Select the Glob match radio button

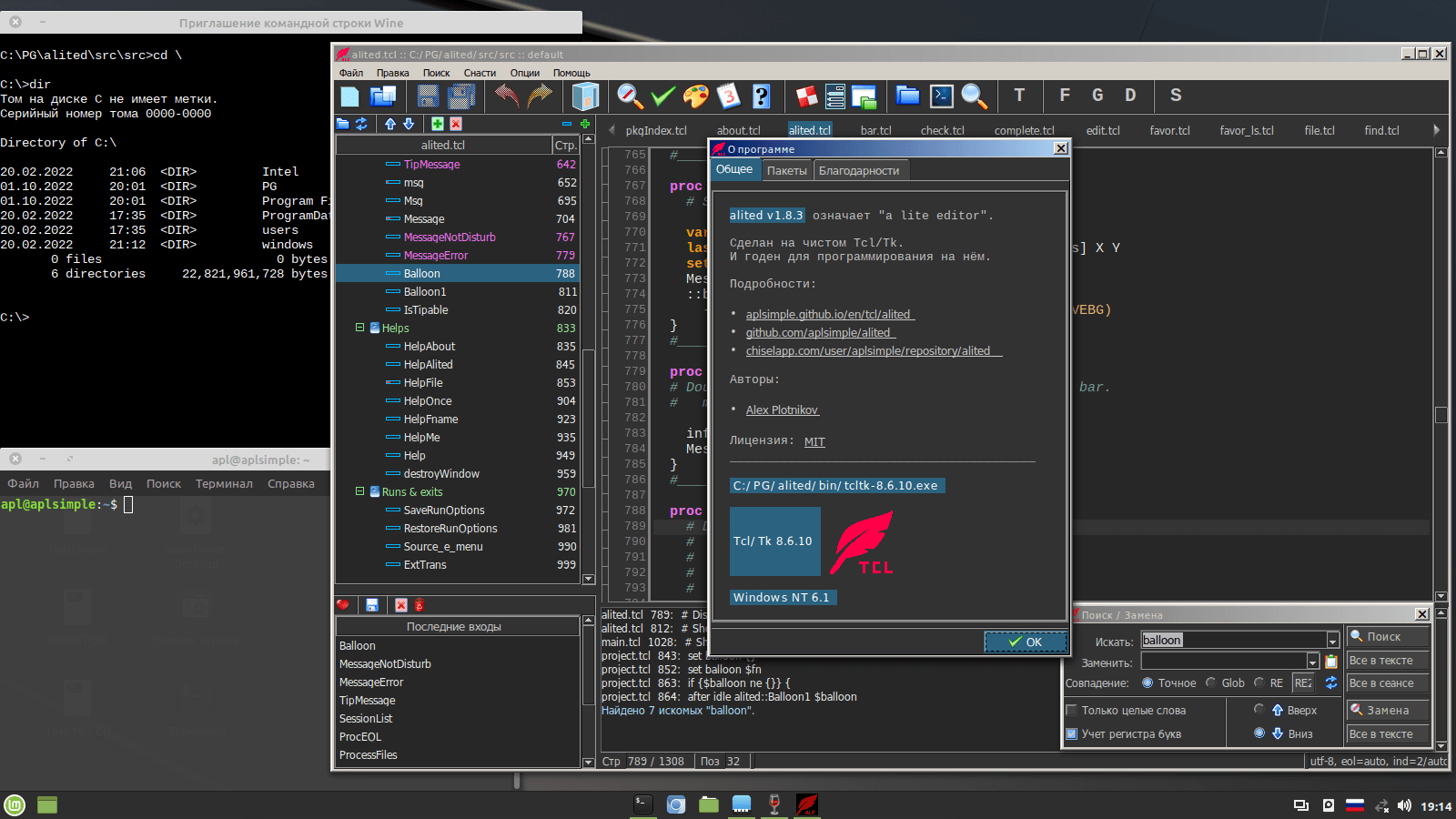1211,682
